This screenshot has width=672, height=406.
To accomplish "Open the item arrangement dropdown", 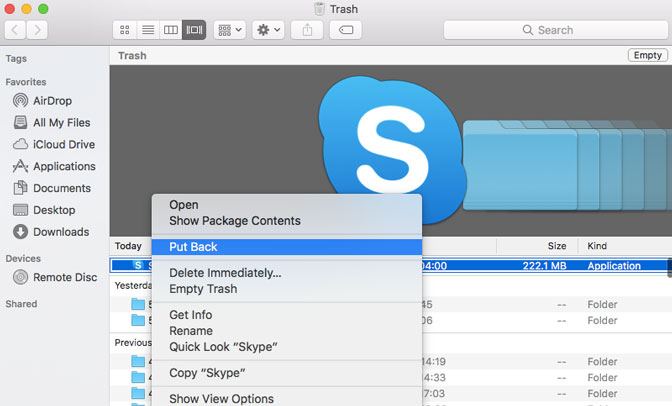I will pos(230,30).
